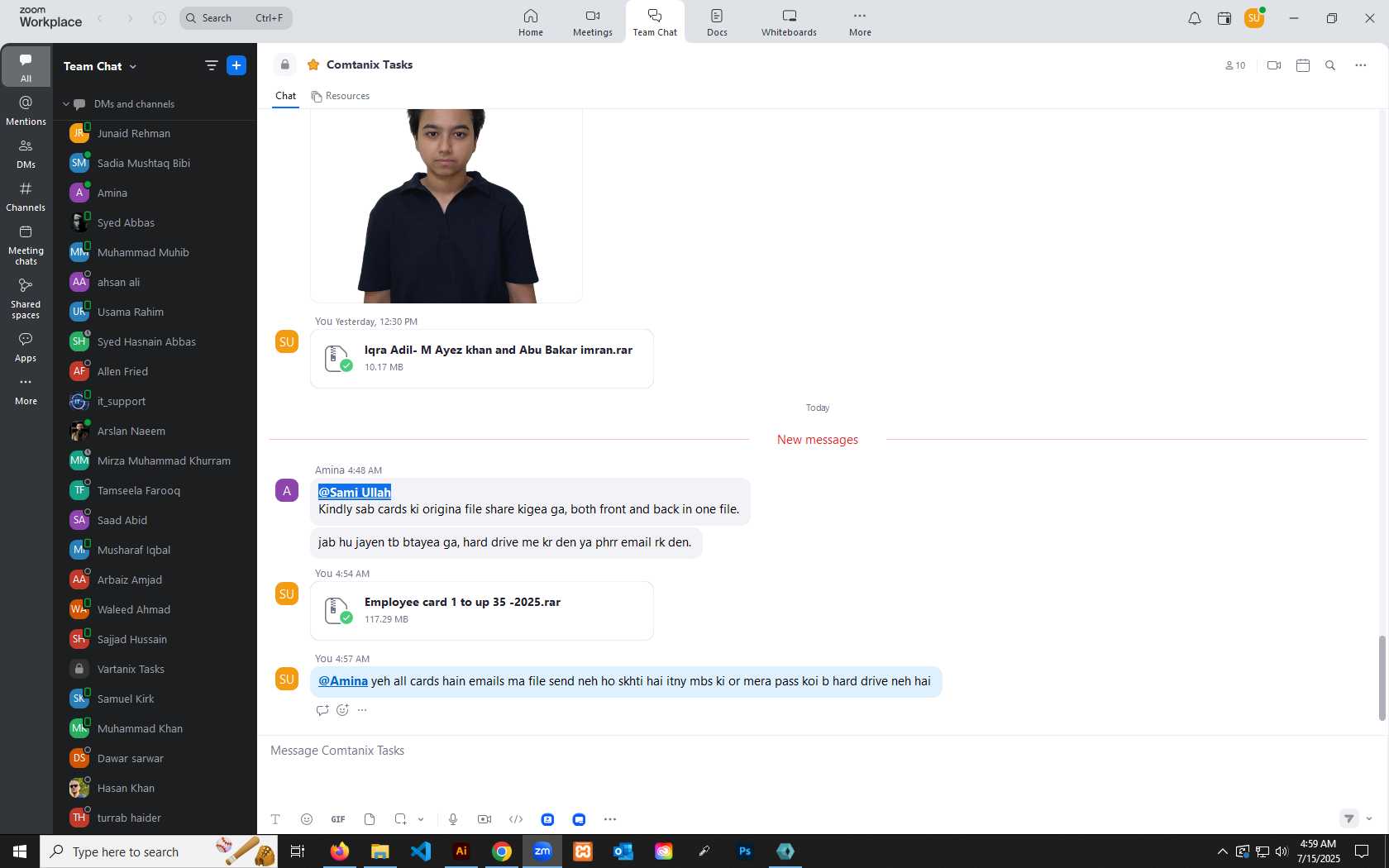Open the More tab in the top navigation

click(860, 22)
